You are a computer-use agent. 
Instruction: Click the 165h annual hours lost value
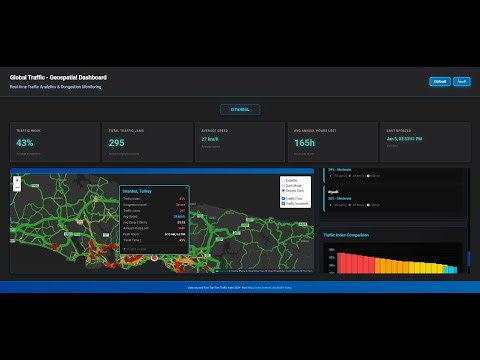pyautogui.click(x=304, y=143)
